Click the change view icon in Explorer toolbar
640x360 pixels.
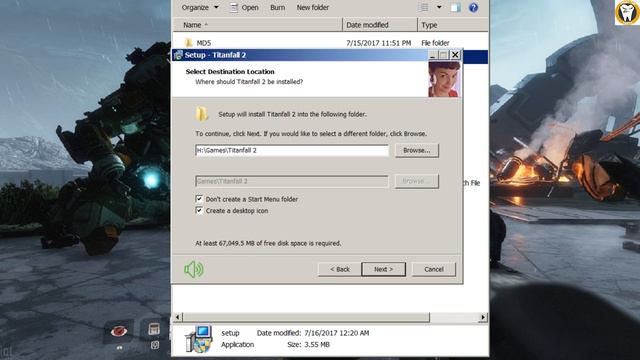[424, 7]
